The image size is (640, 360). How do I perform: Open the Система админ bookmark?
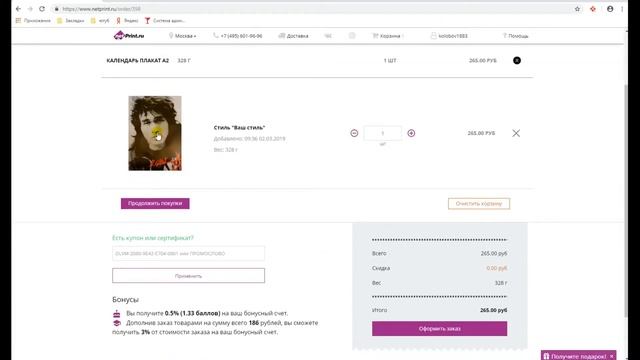pos(165,20)
